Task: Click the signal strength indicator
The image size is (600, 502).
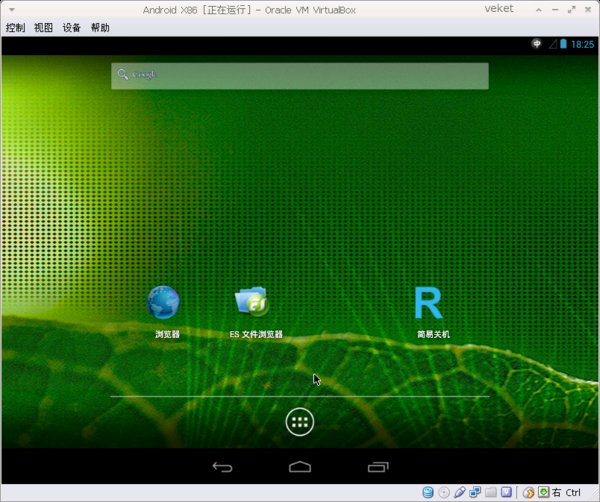Action: click(x=553, y=44)
